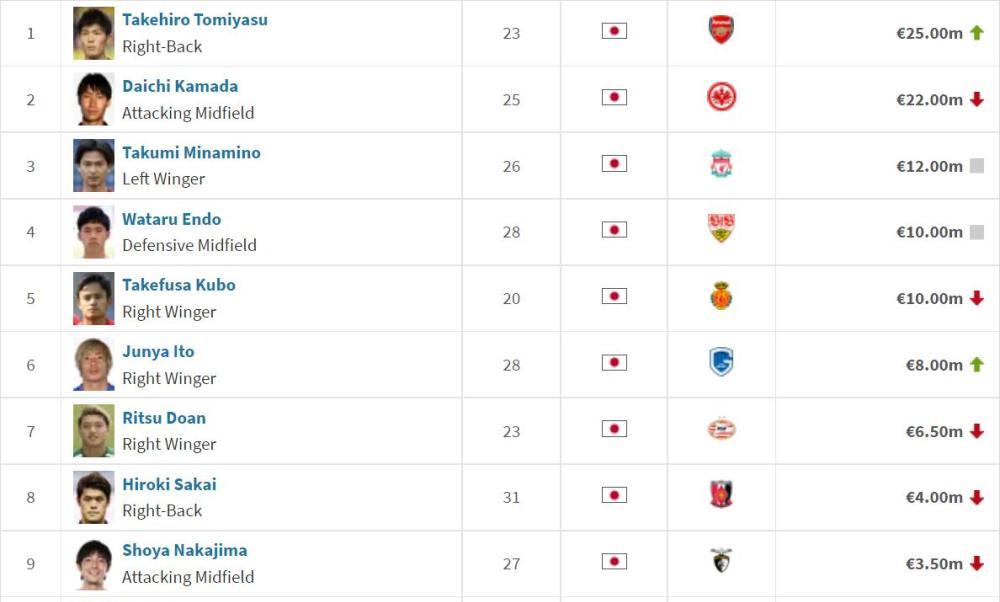Image resolution: width=1000 pixels, height=602 pixels.
Task: Click Junya Ito's portrait thumbnail
Action: click(x=94, y=365)
